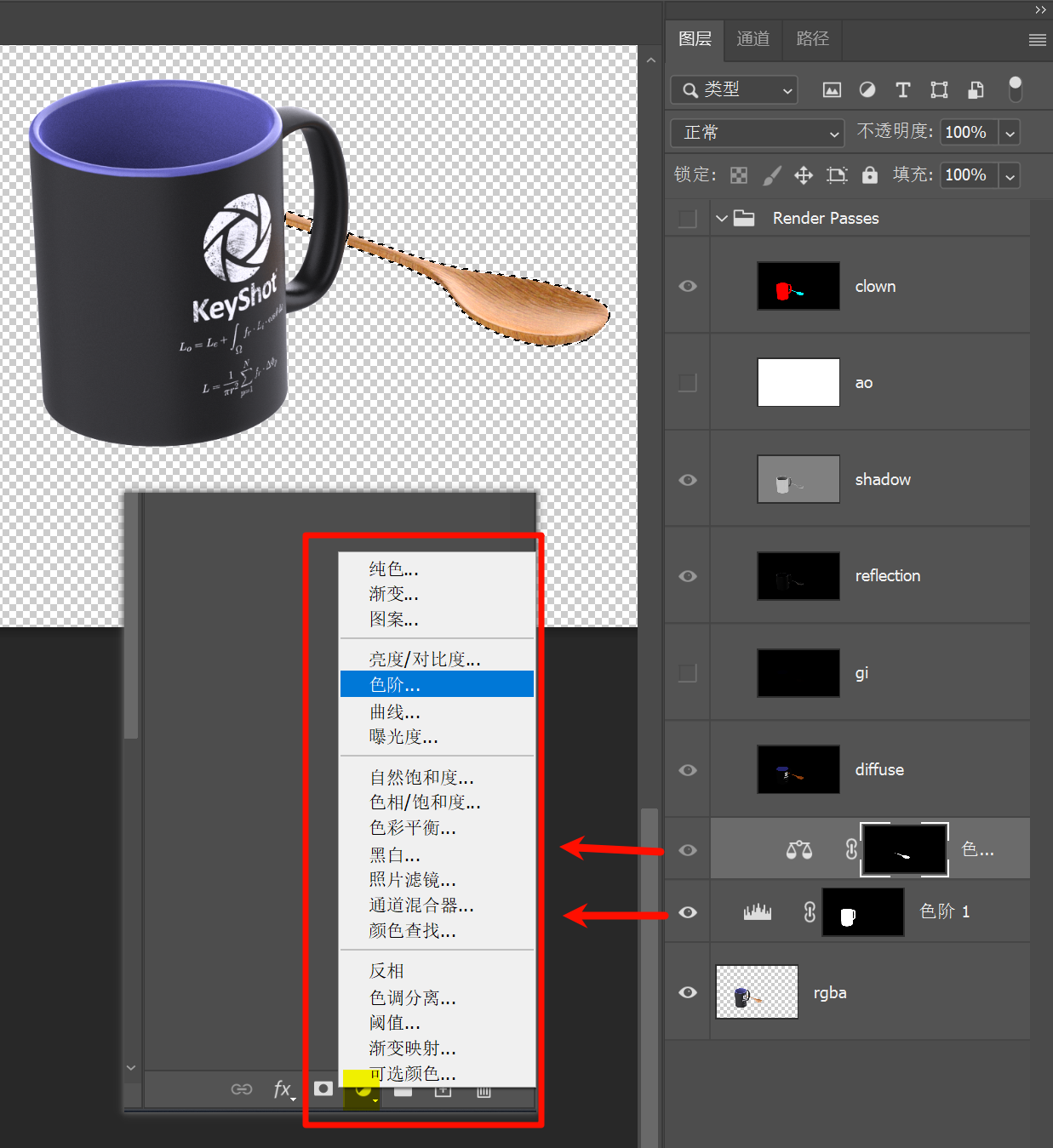The width and height of the screenshot is (1053, 1148).
Task: Toggle the layer filtering switch
Action: pyautogui.click(x=1015, y=89)
